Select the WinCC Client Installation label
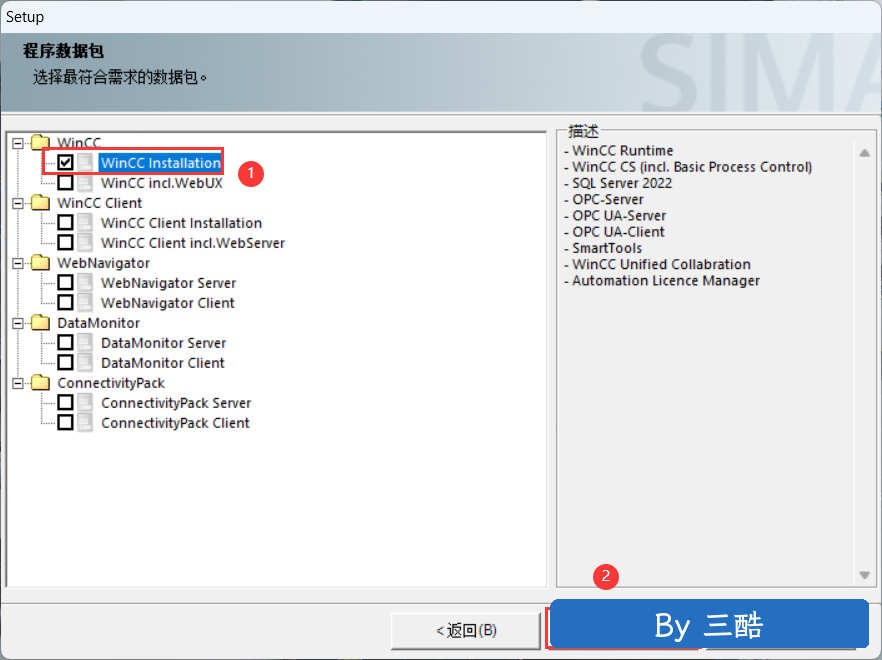The height and width of the screenshot is (660, 882). (181, 223)
